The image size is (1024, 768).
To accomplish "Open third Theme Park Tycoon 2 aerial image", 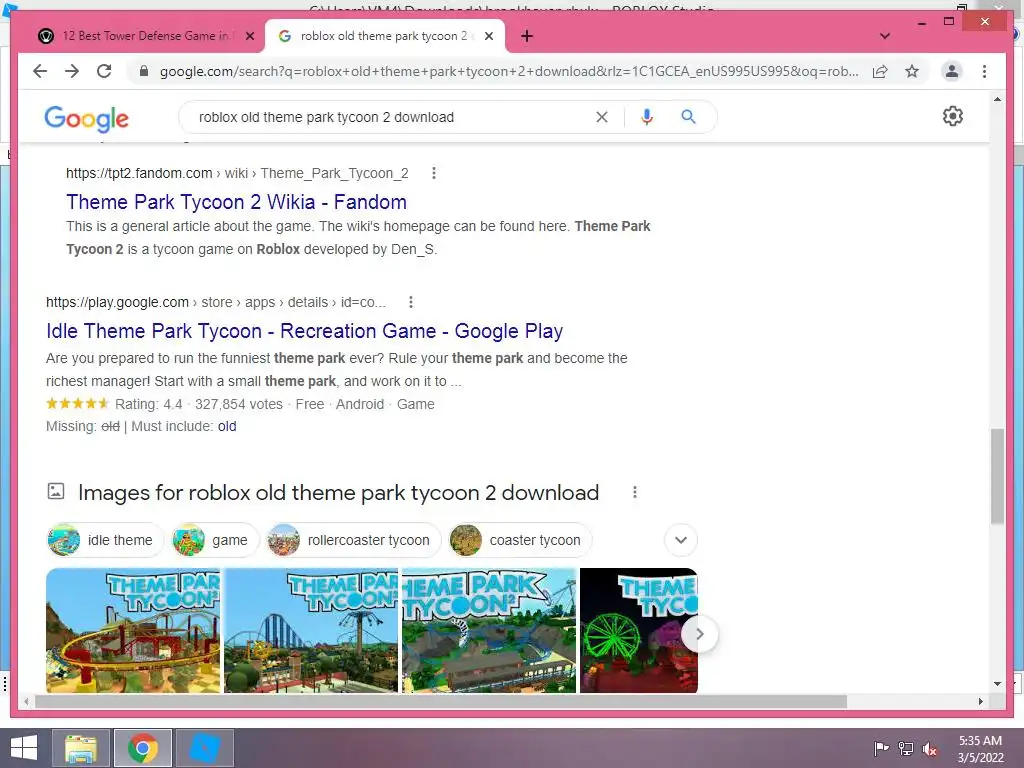I will (x=488, y=630).
